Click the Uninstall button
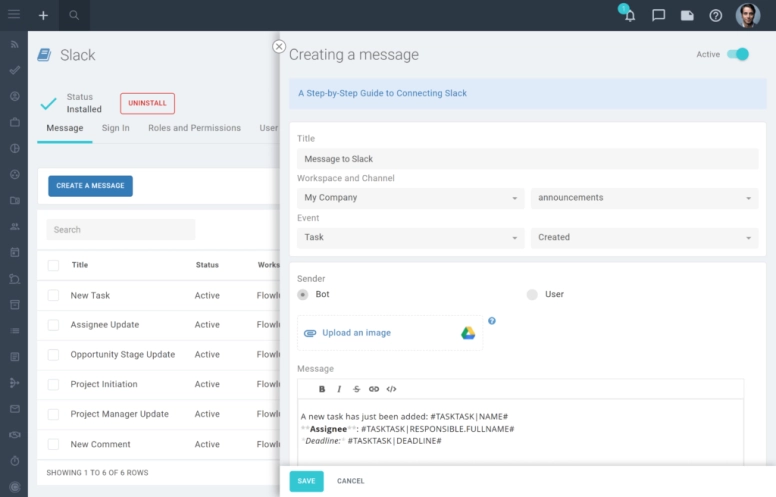 [147, 103]
